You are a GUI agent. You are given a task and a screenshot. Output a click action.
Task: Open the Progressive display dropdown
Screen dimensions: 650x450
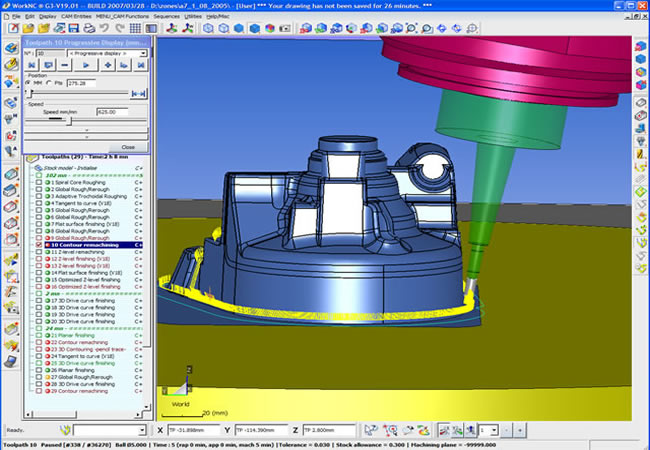click(x=141, y=54)
